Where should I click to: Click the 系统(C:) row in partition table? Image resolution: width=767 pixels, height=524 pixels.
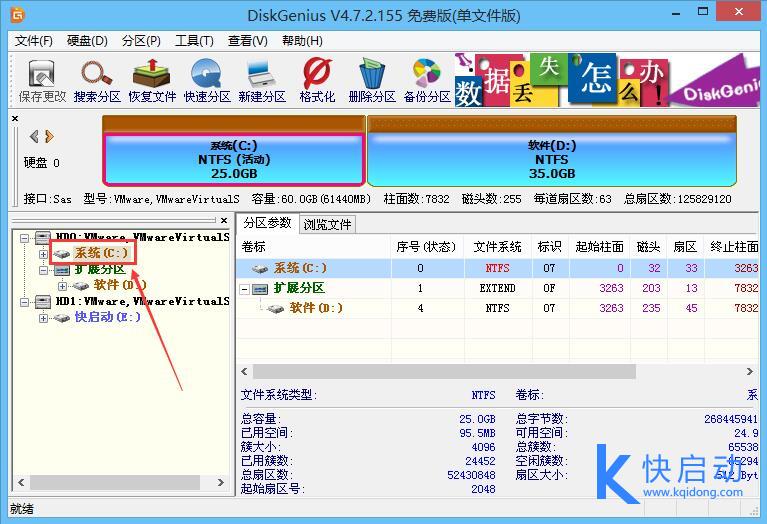pyautogui.click(x=498, y=268)
